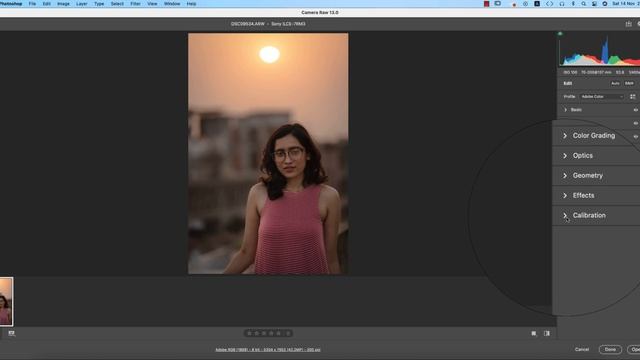The image size is (640, 360).
Task: Click the histogram graph
Action: [599, 51]
